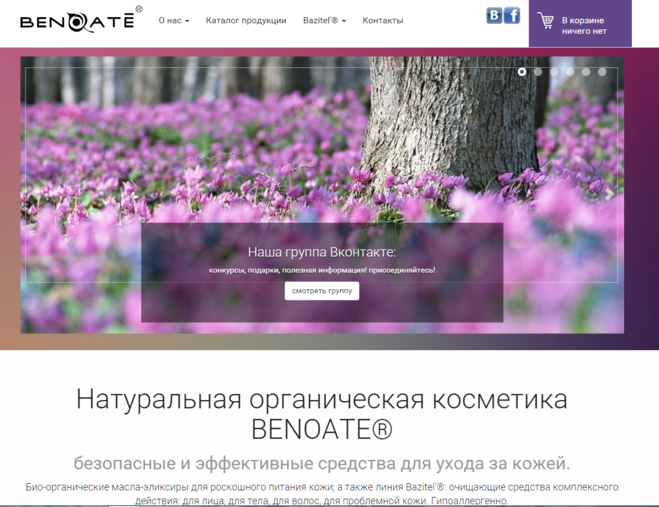Click the 'конкурсы, подарки, полезная информация' caption
659x507 pixels.
pyautogui.click(x=322, y=270)
